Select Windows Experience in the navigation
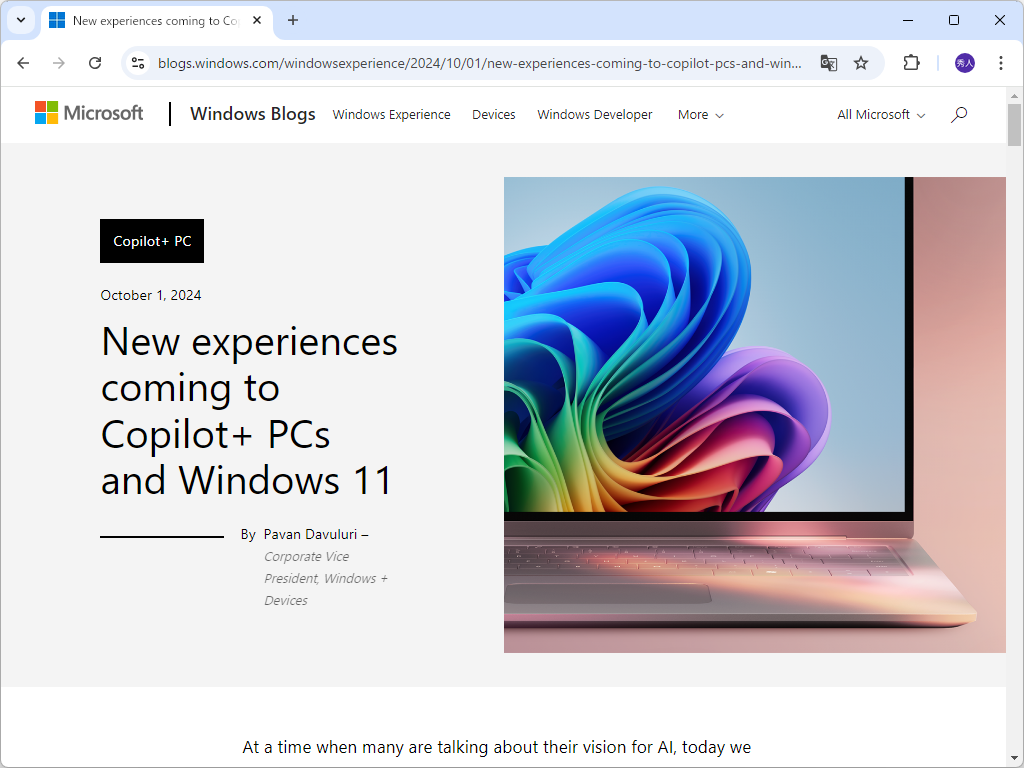This screenshot has width=1024, height=768. pos(391,114)
